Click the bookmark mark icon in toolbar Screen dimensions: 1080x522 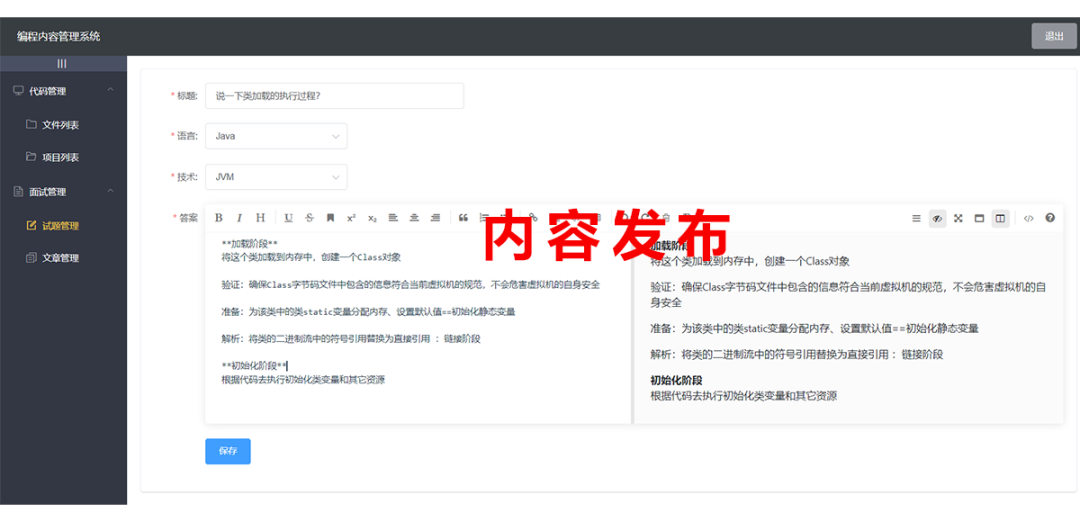[x=331, y=218]
